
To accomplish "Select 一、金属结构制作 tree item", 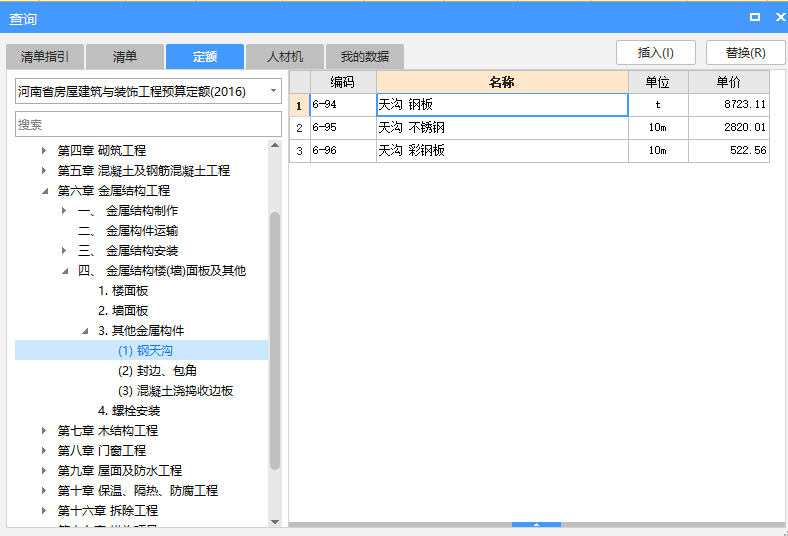I will [128, 210].
